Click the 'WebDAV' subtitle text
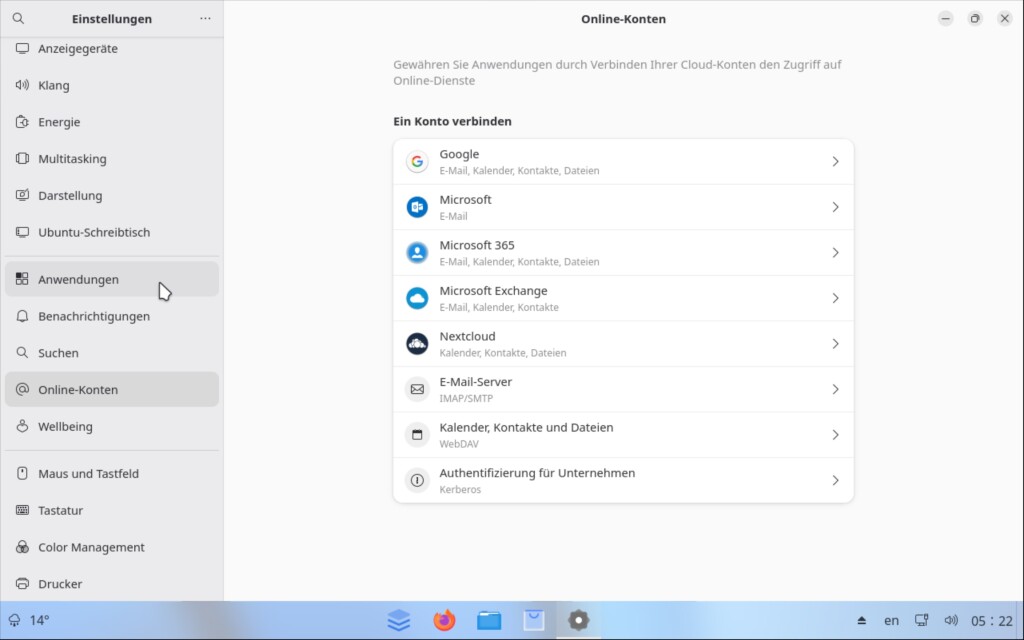 coord(459,443)
